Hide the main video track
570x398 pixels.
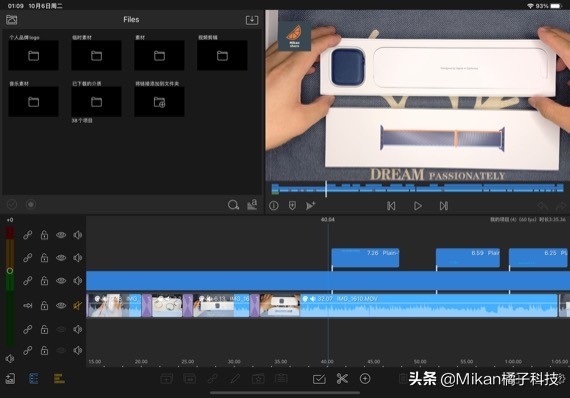(x=61, y=305)
